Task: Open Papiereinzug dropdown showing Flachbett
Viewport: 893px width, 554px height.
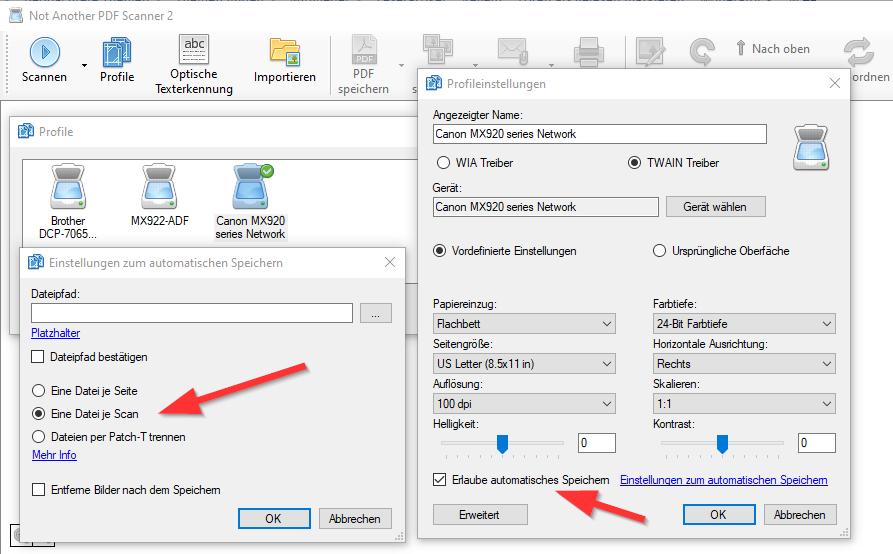Action: [x=524, y=324]
